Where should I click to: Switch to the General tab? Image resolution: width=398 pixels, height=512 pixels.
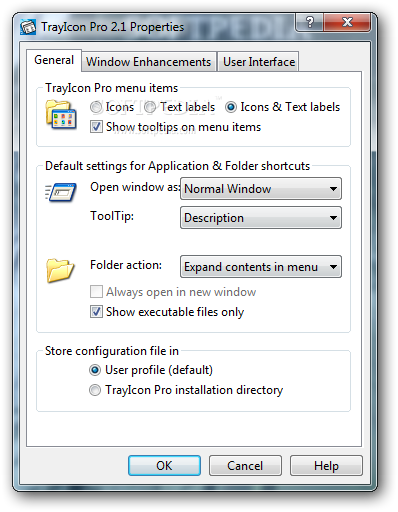54,60
